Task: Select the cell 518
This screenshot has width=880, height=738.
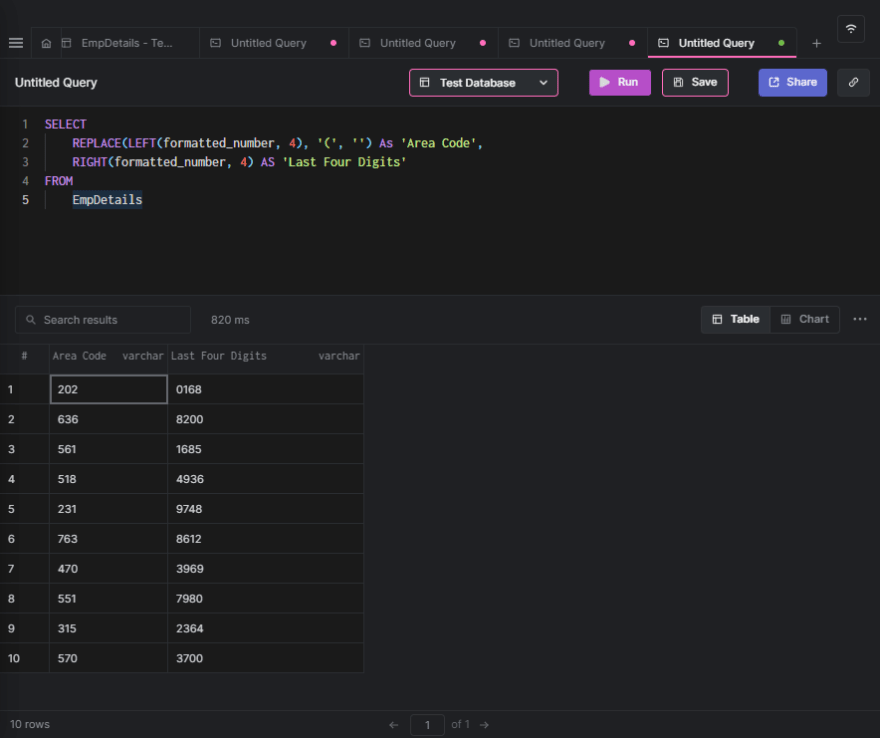Action: click(x=108, y=479)
